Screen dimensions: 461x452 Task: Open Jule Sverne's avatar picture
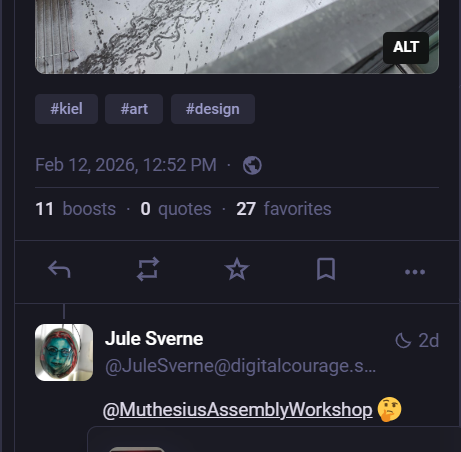pos(64,352)
